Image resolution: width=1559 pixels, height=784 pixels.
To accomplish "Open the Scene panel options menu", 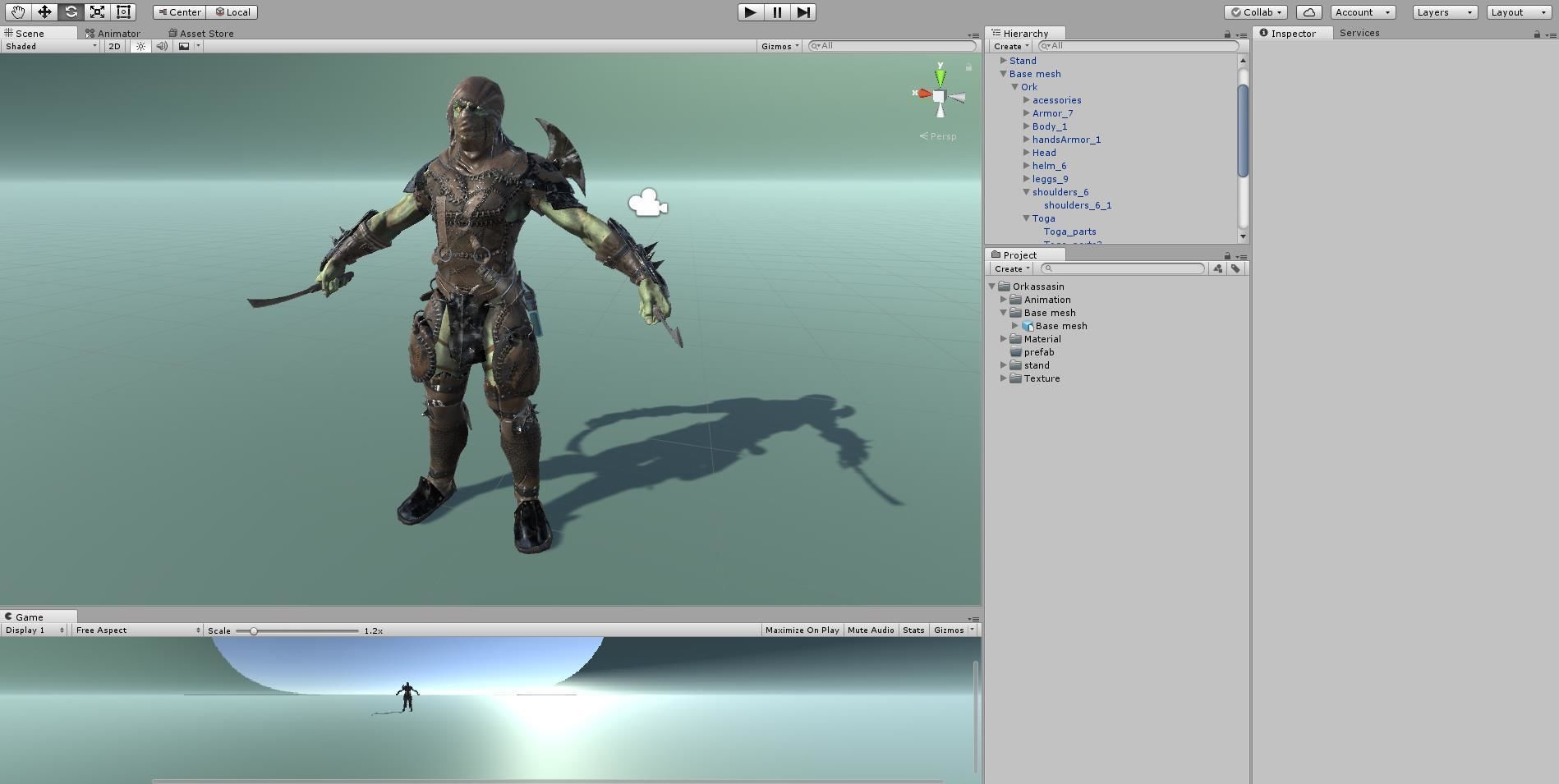I will [973, 35].
